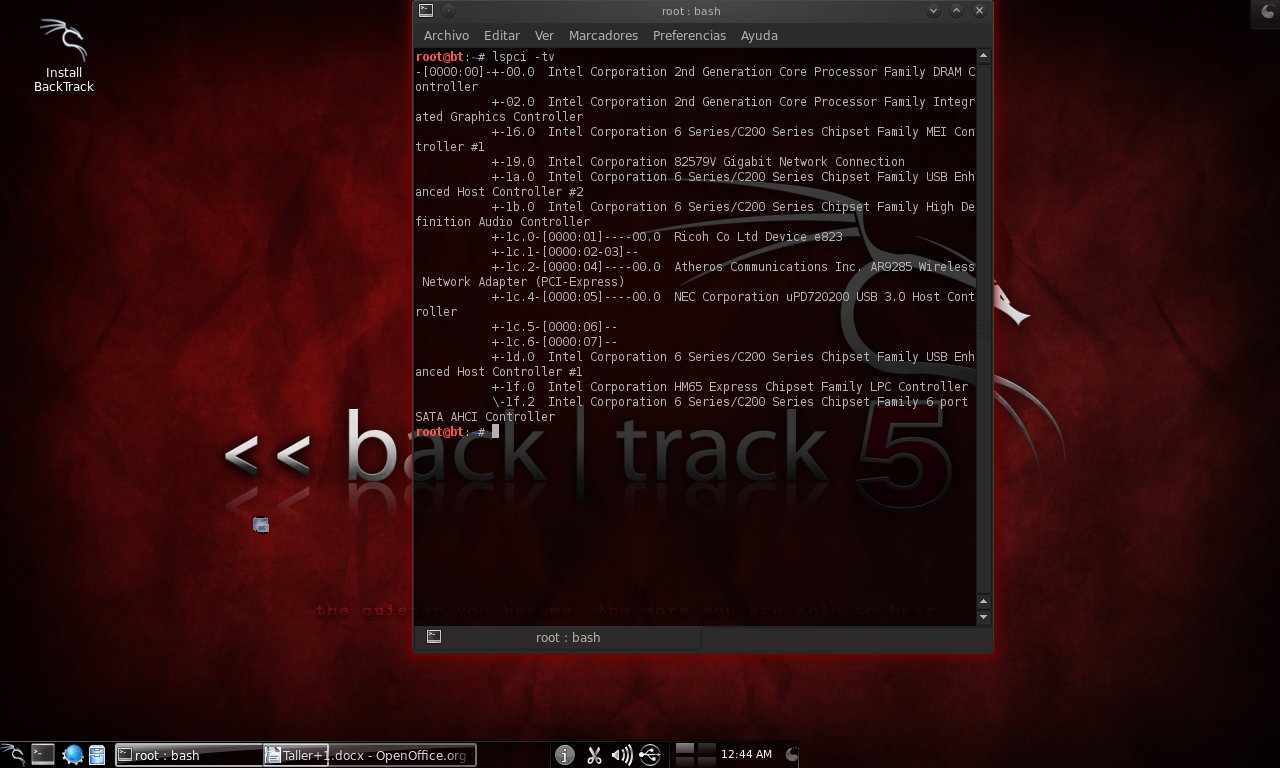1280x768 pixels.
Task: Maximize the Konsole window
Action: click(x=957, y=10)
